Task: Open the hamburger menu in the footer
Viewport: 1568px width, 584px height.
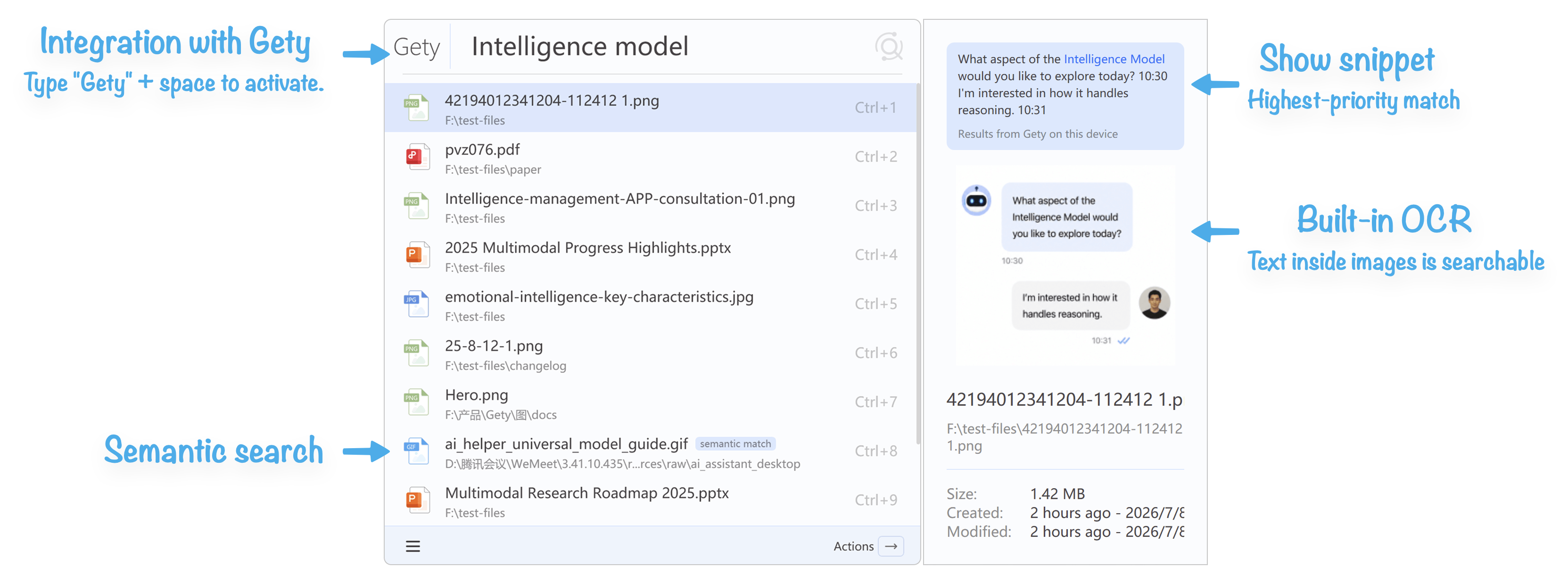Action: pos(413,546)
